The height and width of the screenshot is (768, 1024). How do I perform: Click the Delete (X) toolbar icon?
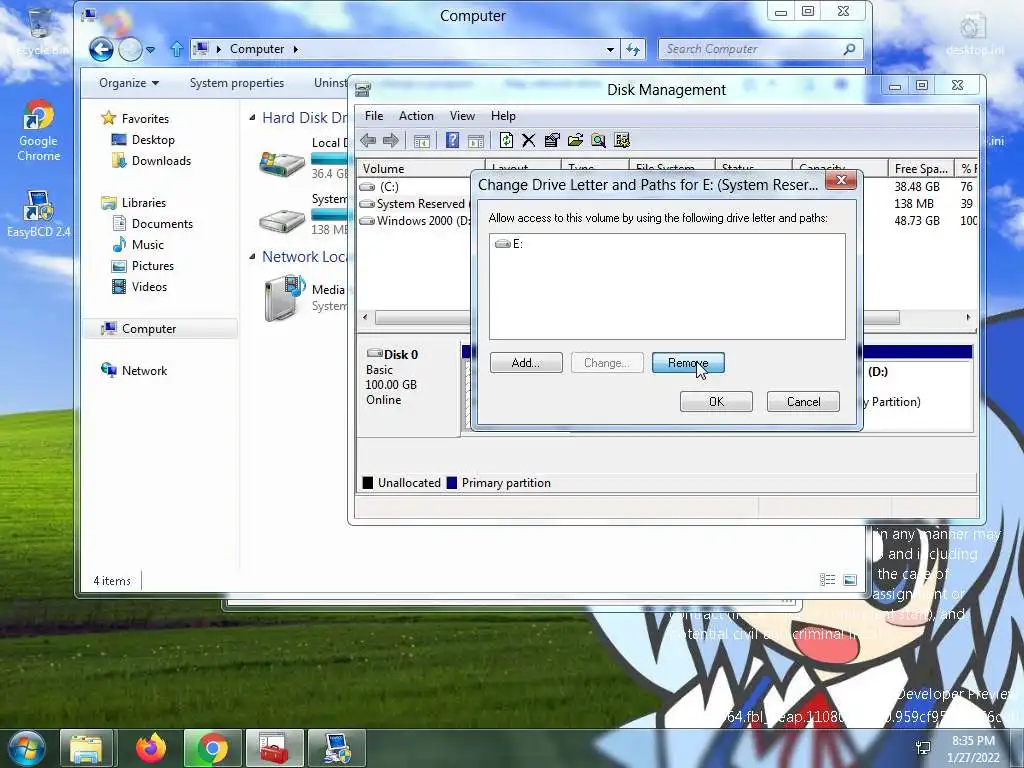point(528,140)
